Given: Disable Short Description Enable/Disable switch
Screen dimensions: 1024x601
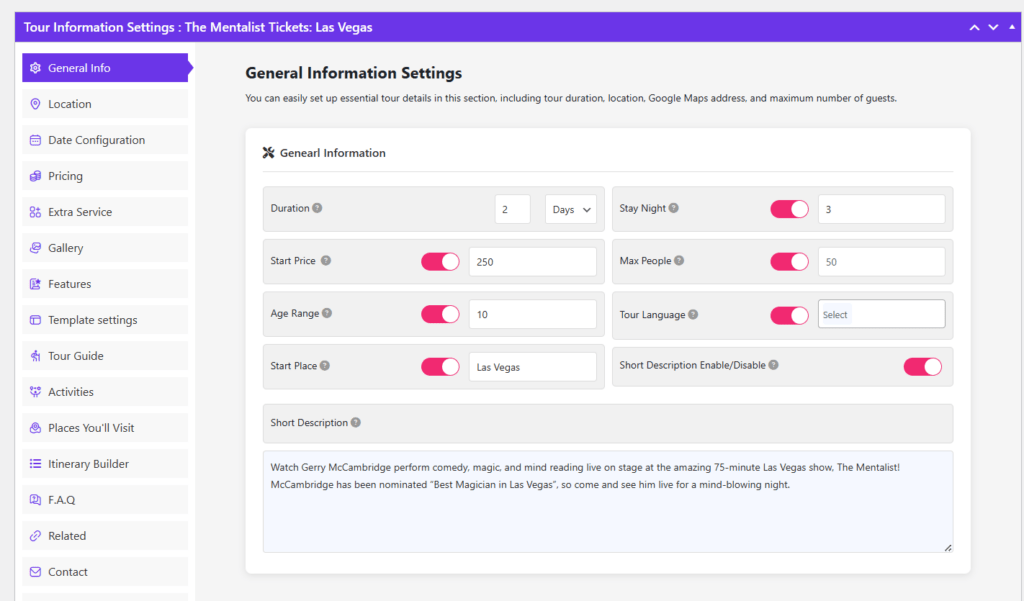Looking at the screenshot, I should (x=922, y=366).
